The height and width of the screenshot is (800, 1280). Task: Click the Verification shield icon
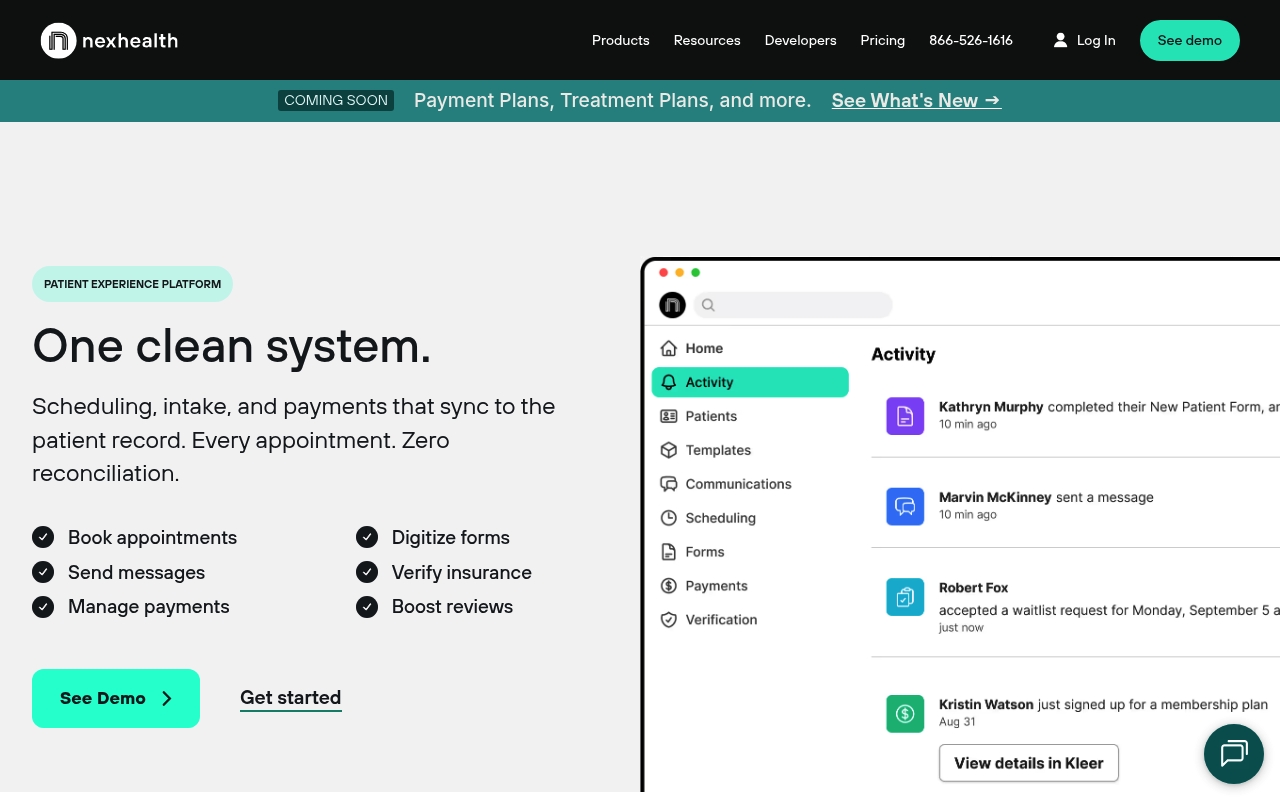[x=669, y=620]
